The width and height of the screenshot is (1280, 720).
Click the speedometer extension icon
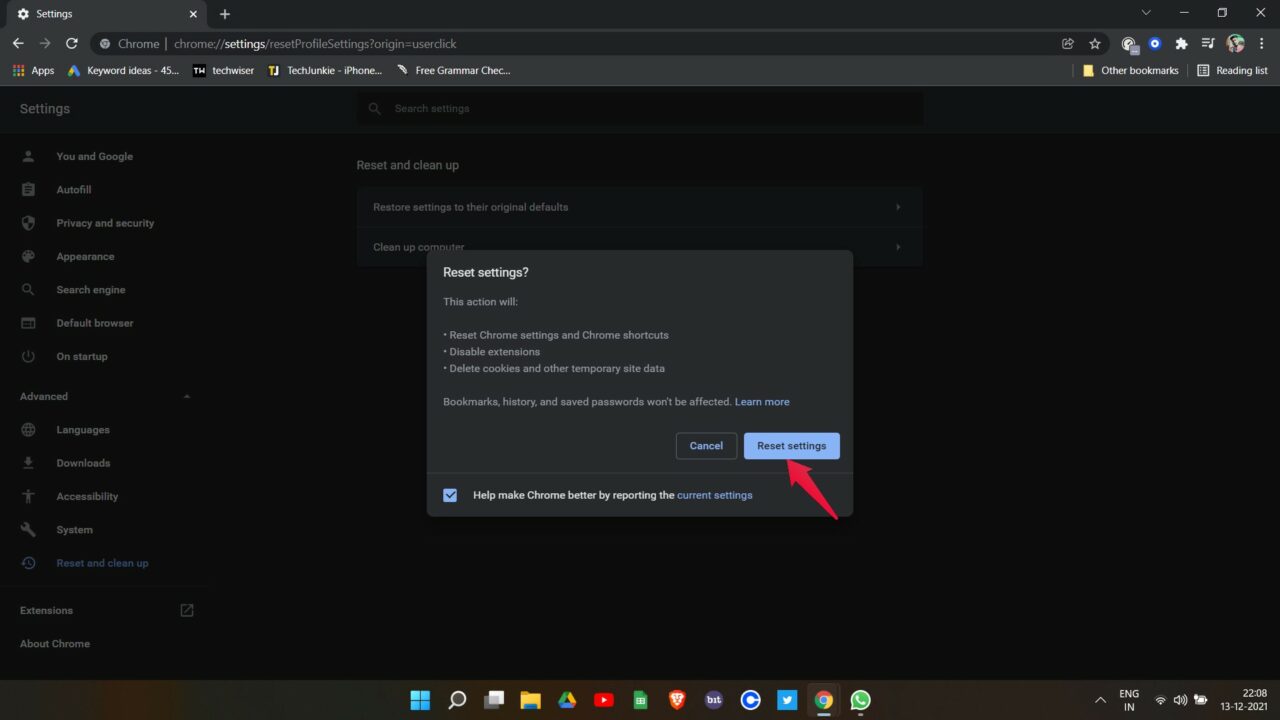pos(1129,44)
